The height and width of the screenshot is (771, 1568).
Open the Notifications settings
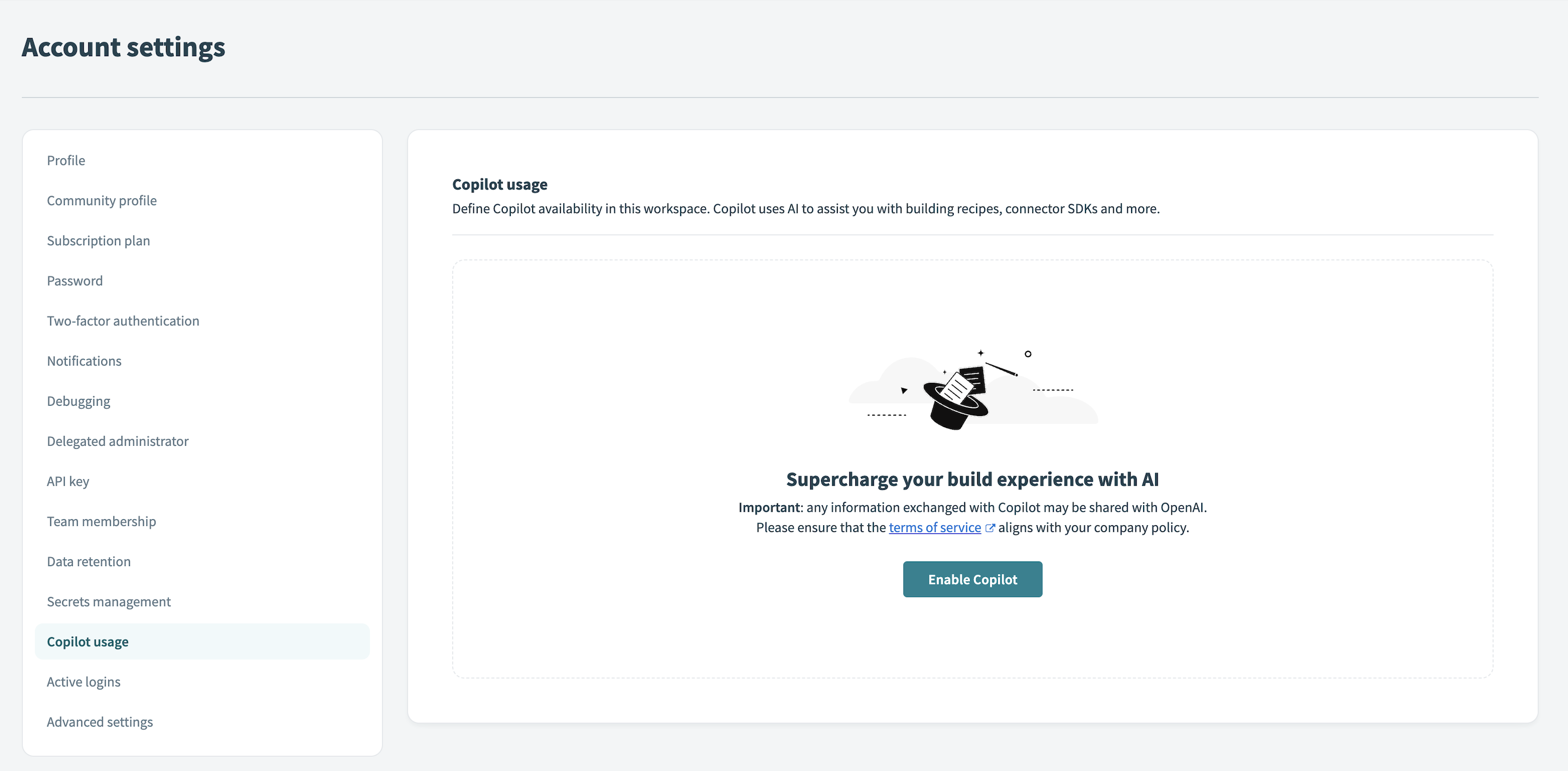[84, 360]
